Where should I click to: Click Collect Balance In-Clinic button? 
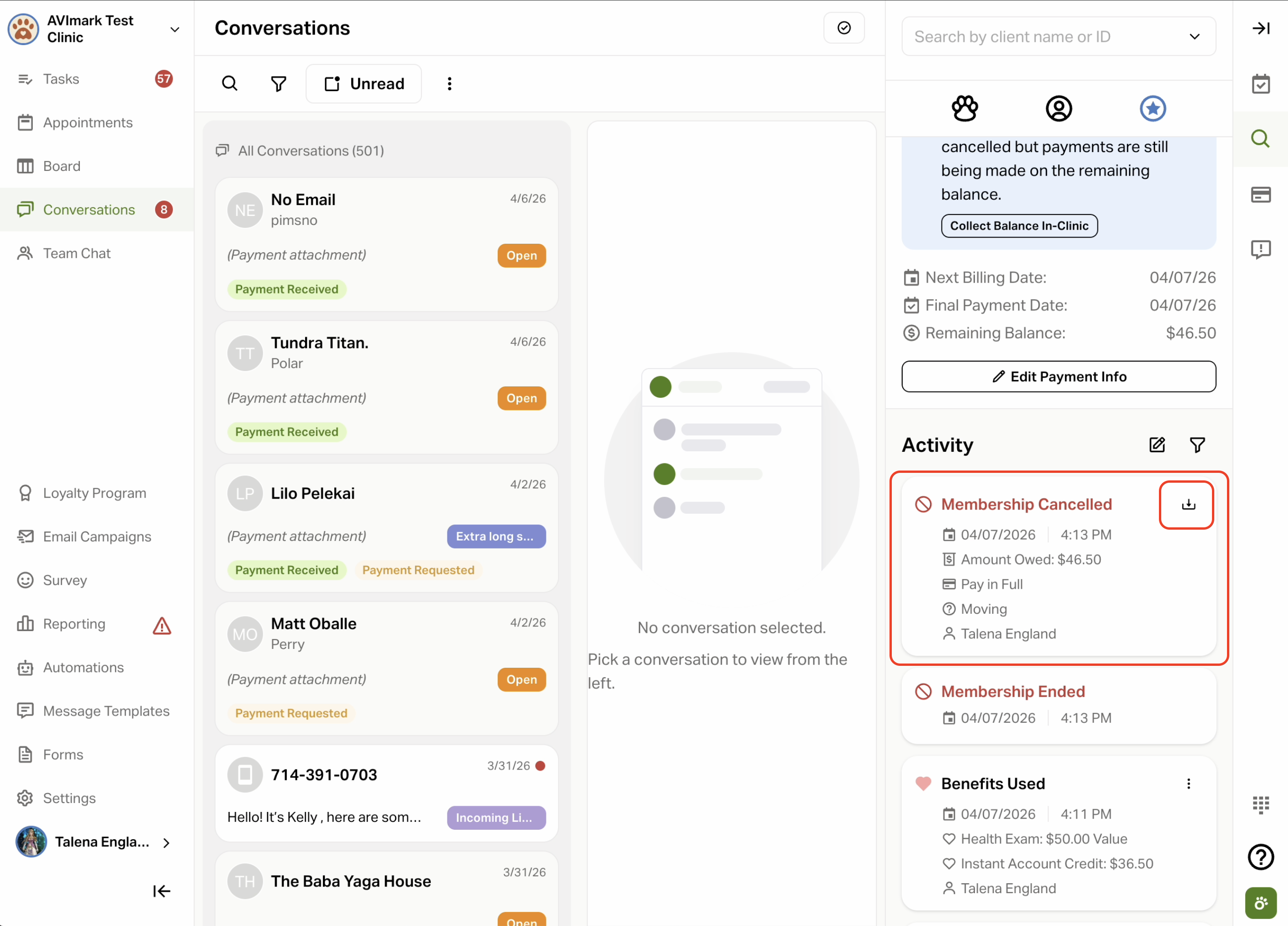click(1019, 225)
